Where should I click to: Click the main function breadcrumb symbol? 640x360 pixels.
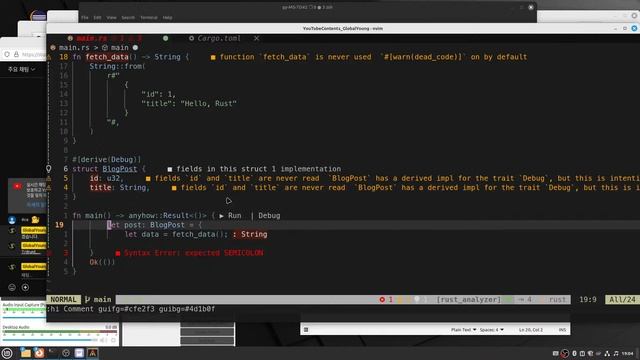click(119, 48)
